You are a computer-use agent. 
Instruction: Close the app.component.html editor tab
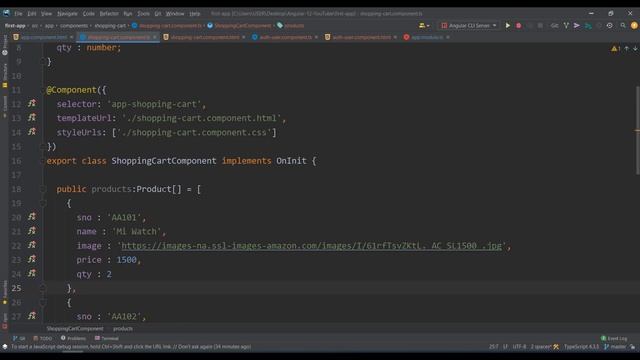click(x=71, y=37)
